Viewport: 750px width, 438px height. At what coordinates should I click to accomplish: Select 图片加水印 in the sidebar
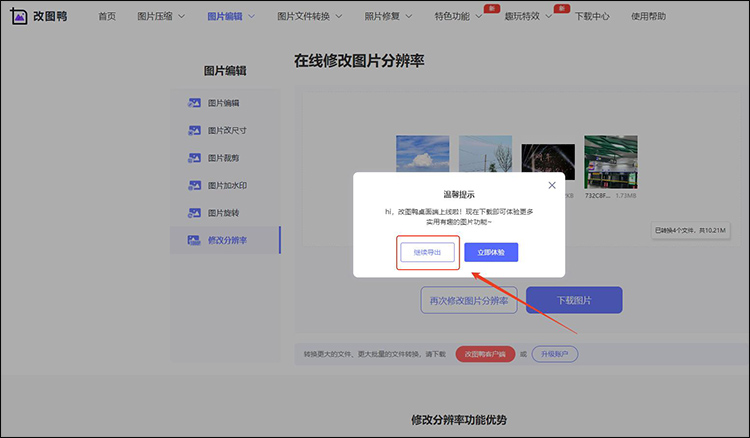click(225, 185)
